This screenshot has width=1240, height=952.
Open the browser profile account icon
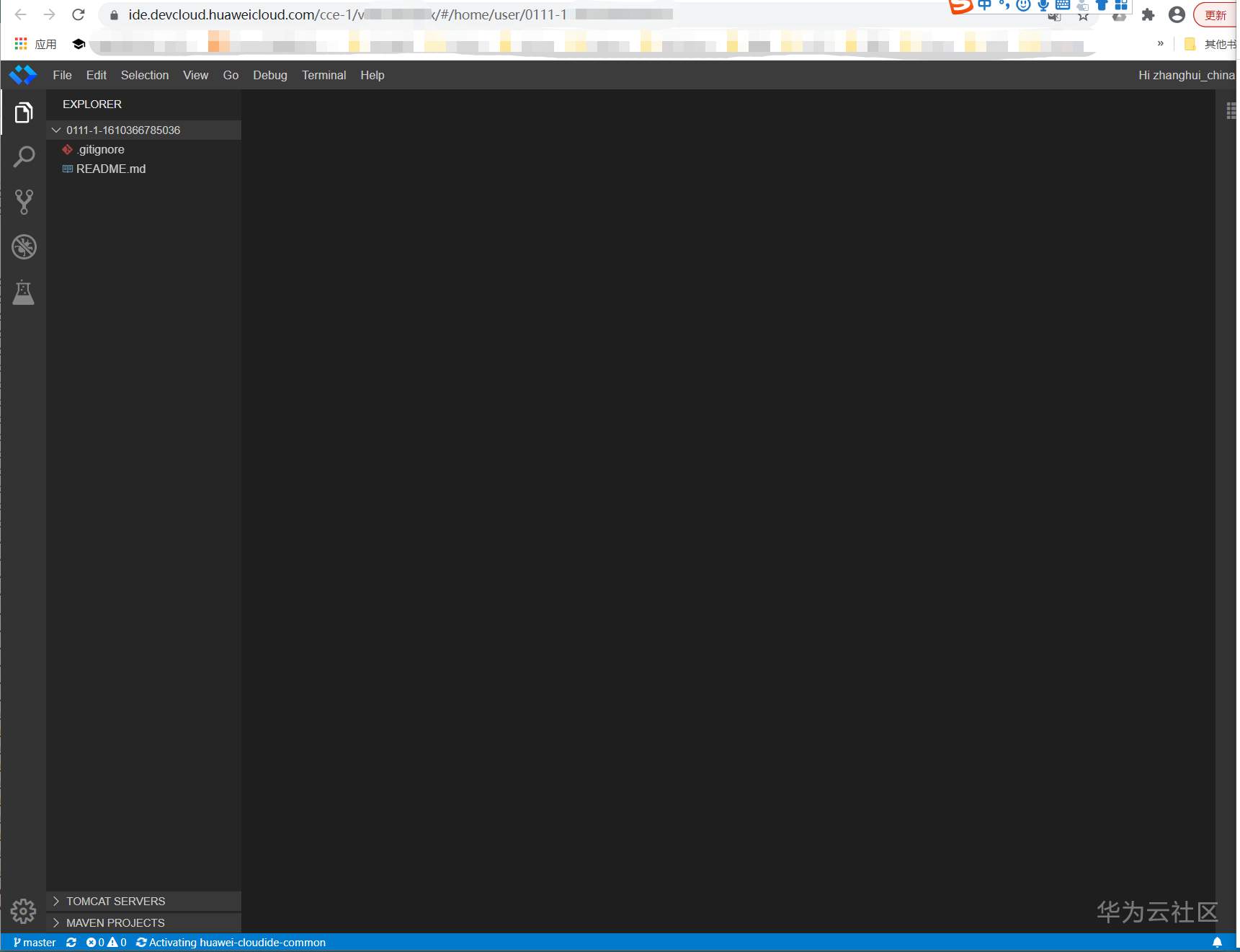point(1177,15)
